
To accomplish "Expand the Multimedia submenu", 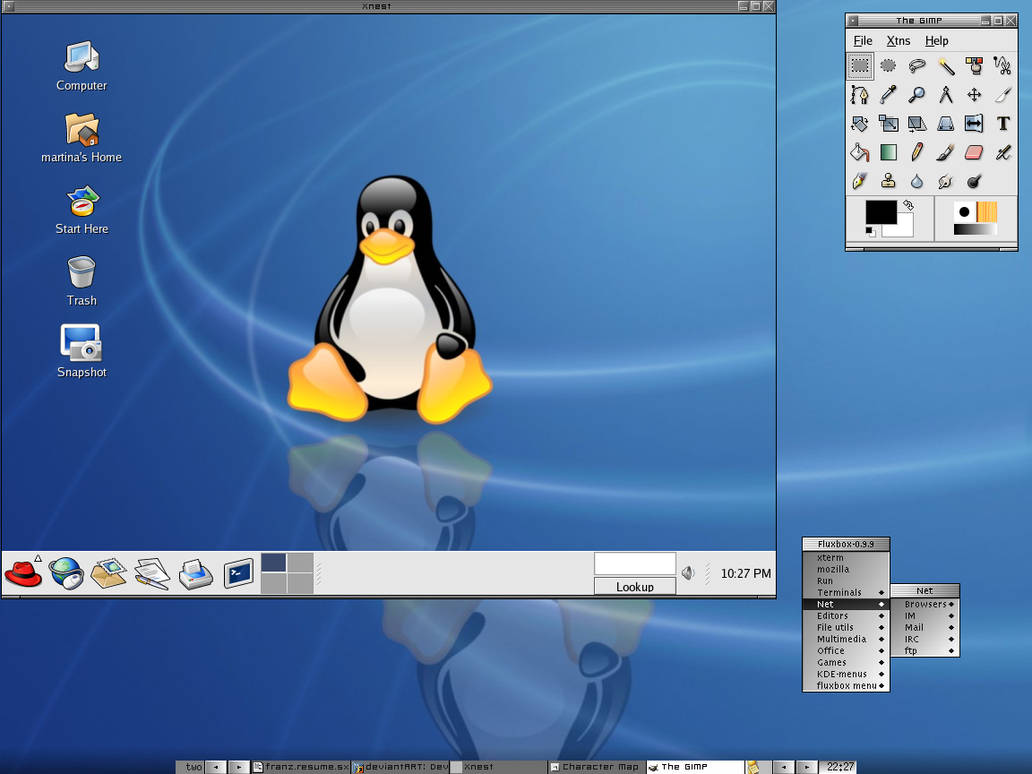I will [846, 639].
